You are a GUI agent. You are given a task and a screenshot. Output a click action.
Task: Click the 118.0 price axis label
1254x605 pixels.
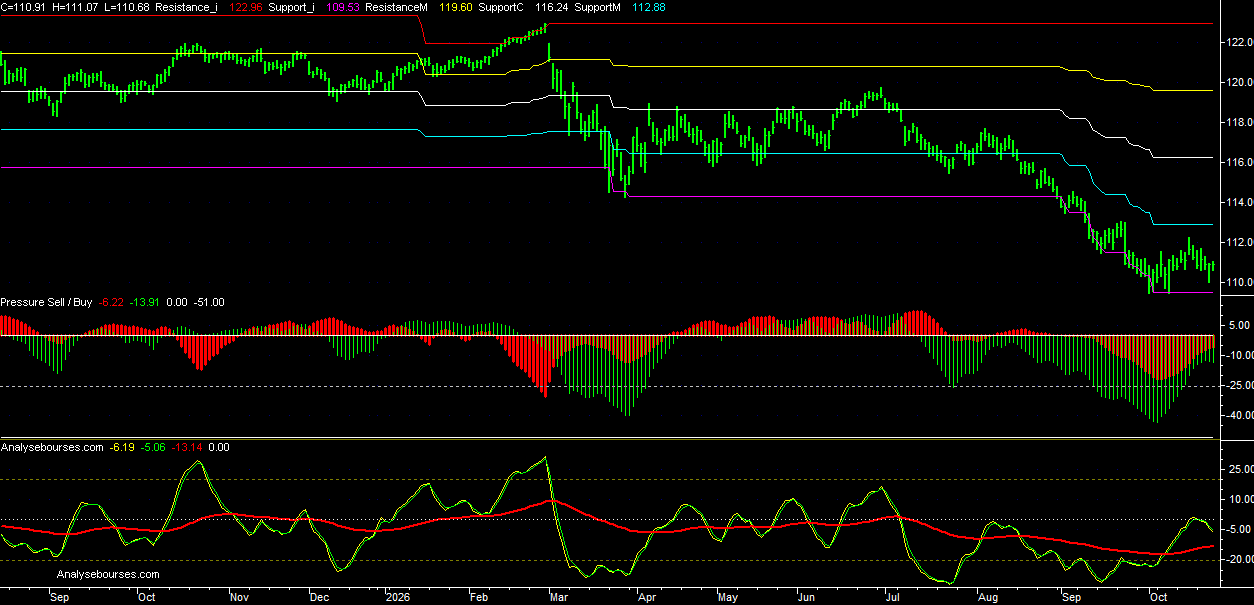click(x=1238, y=122)
